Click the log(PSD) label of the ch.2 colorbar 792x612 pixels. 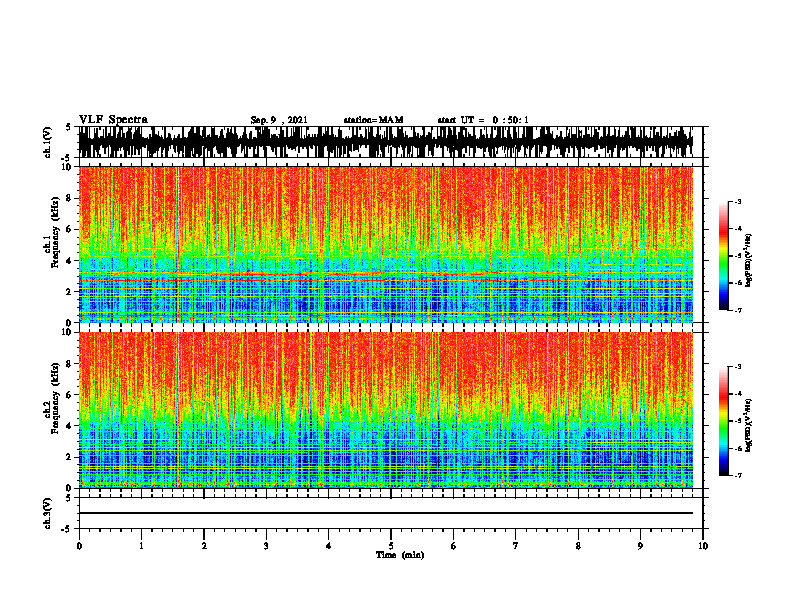(x=749, y=425)
